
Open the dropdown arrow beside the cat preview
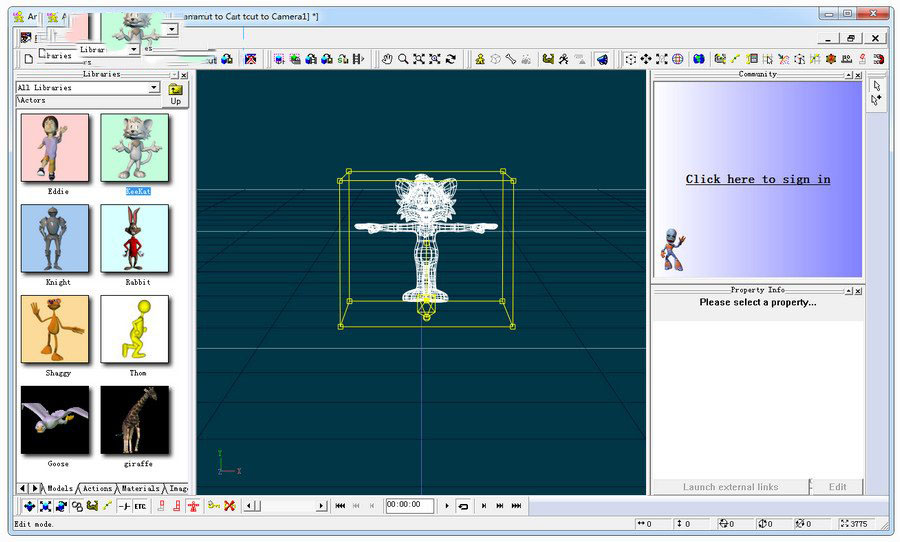172,28
